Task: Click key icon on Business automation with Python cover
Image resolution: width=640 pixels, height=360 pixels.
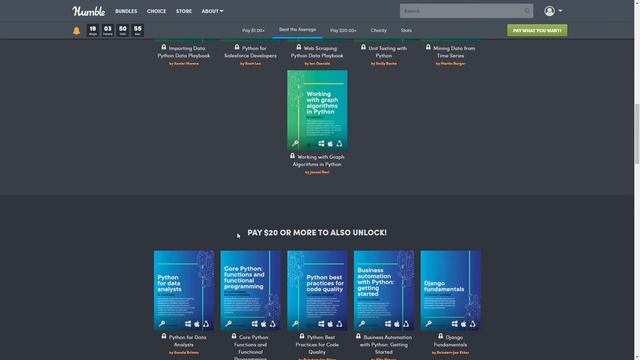Action: tap(362, 324)
